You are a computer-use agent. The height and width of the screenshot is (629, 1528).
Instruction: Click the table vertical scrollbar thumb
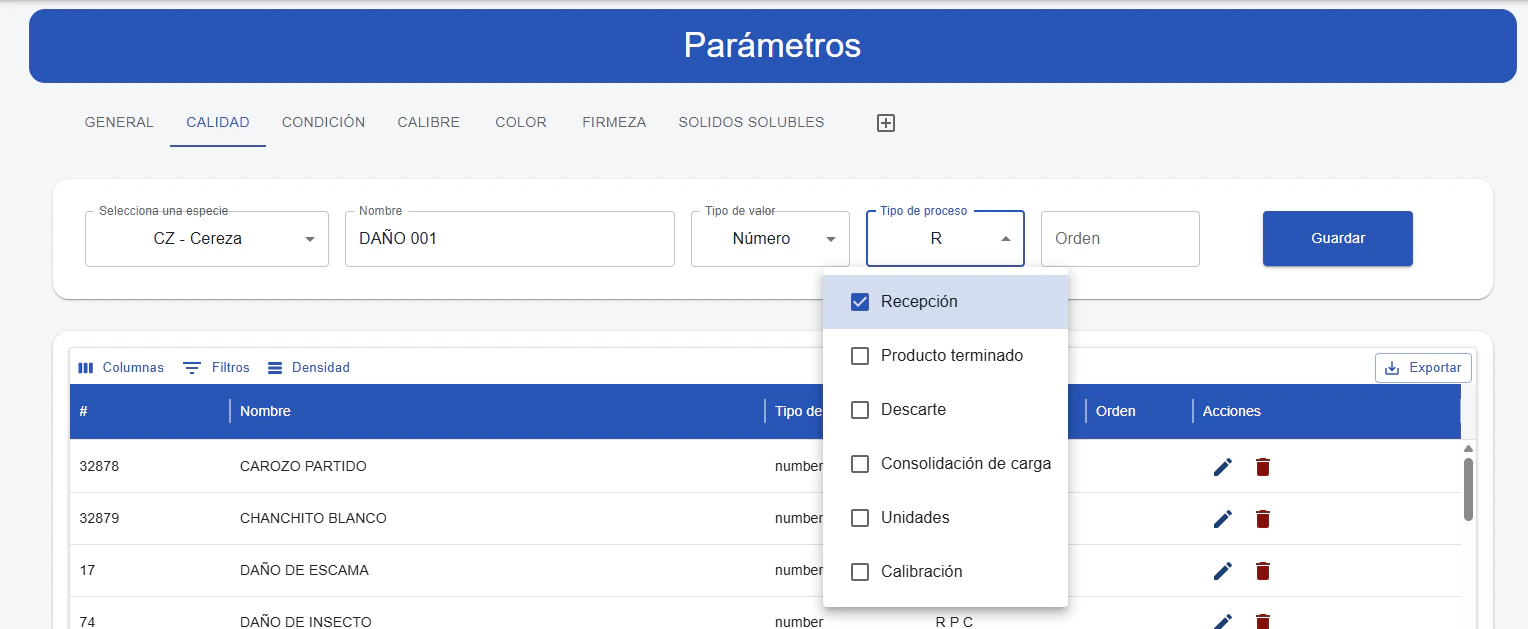[x=1468, y=489]
